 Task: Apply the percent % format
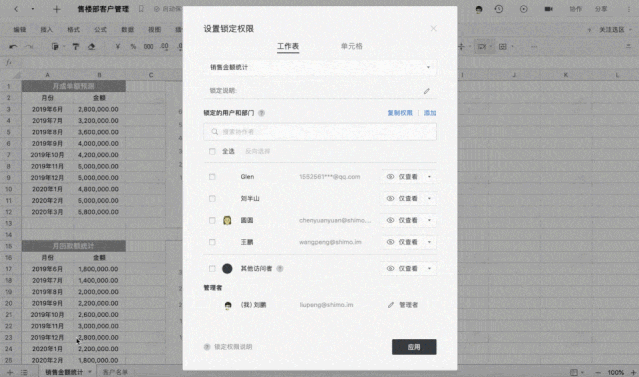coord(133,47)
